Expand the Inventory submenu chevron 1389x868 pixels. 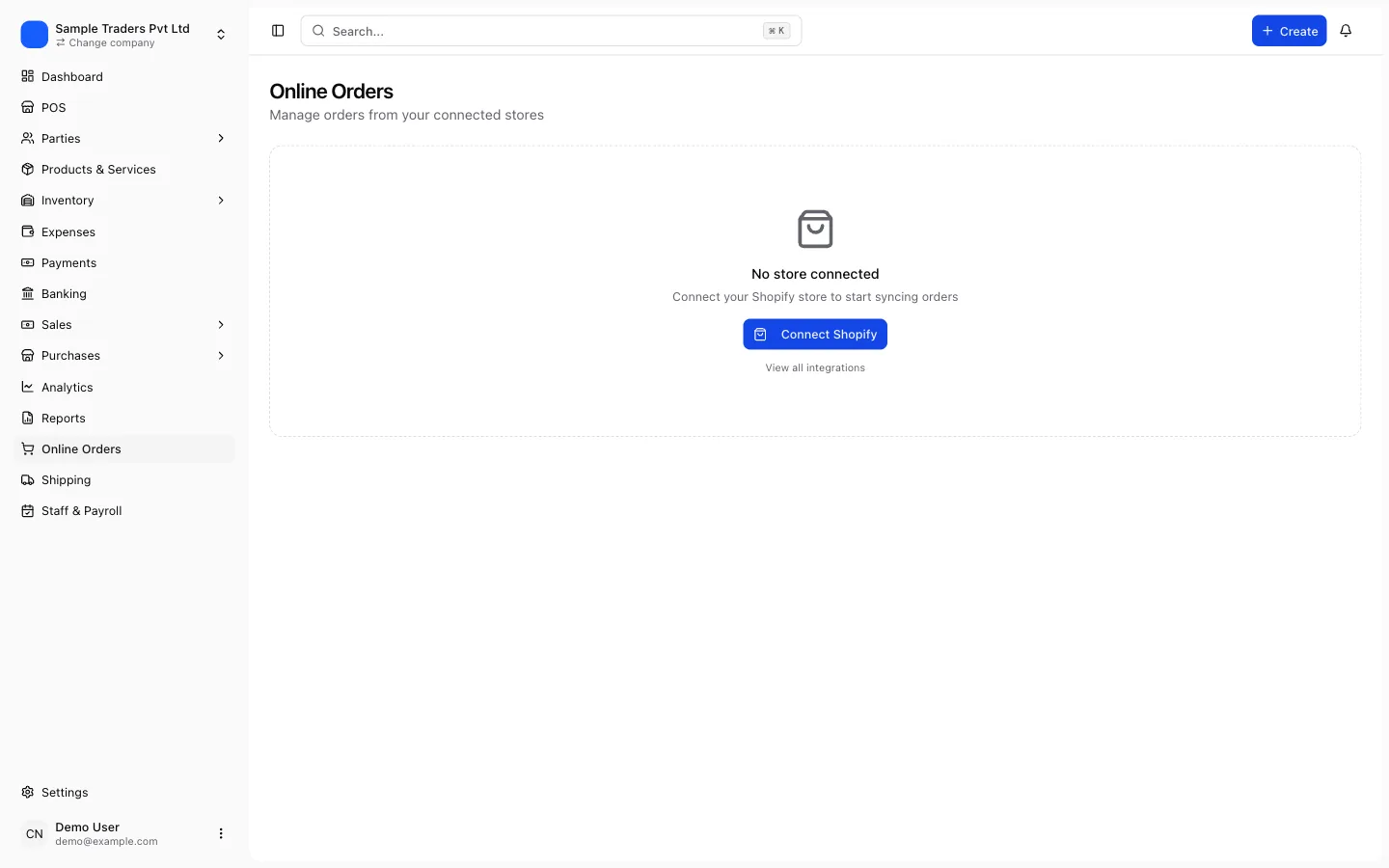point(221,201)
